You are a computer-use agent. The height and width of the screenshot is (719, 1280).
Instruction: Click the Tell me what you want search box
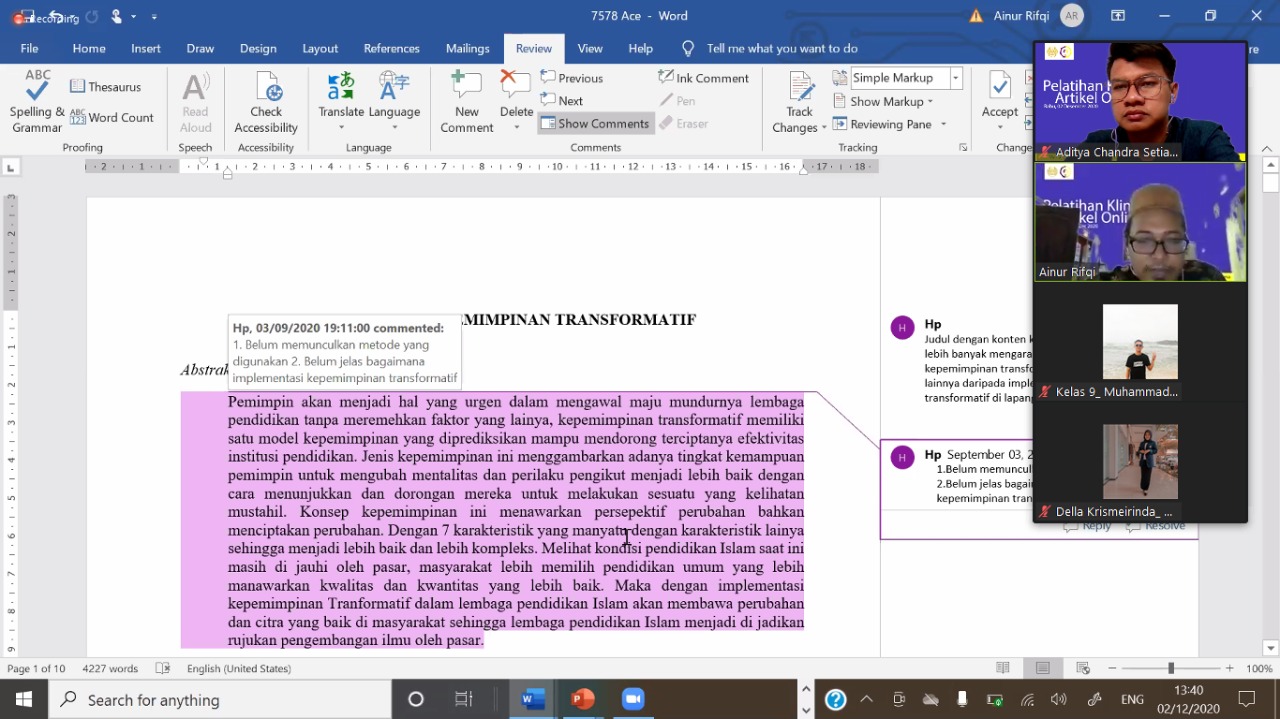pyautogui.click(x=781, y=48)
